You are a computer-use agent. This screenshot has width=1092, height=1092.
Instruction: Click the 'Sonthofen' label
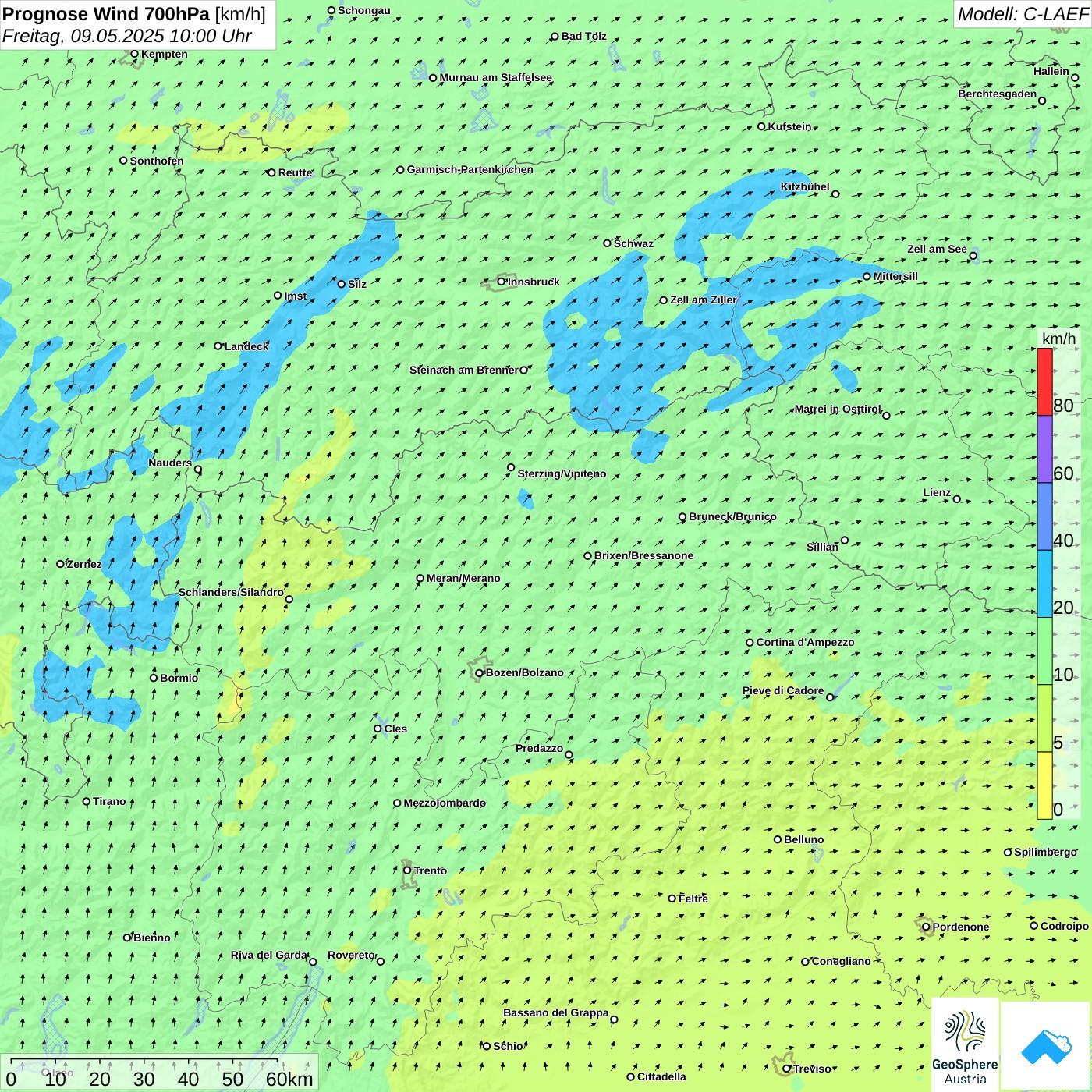(157, 161)
